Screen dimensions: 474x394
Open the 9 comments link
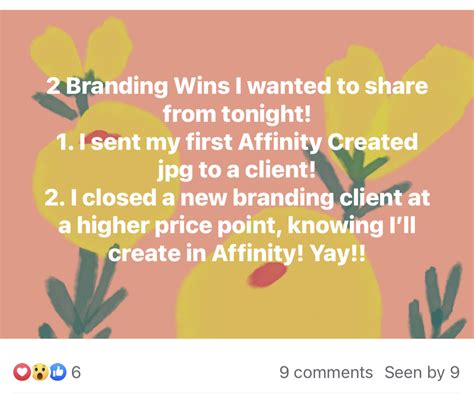(x=326, y=372)
